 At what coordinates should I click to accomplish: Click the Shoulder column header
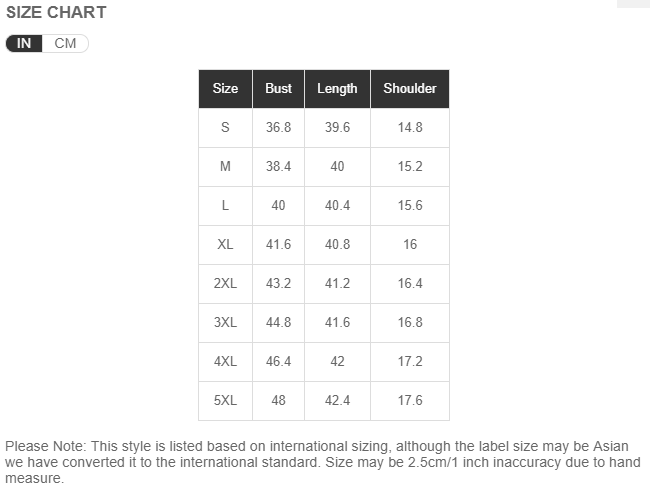pos(410,89)
